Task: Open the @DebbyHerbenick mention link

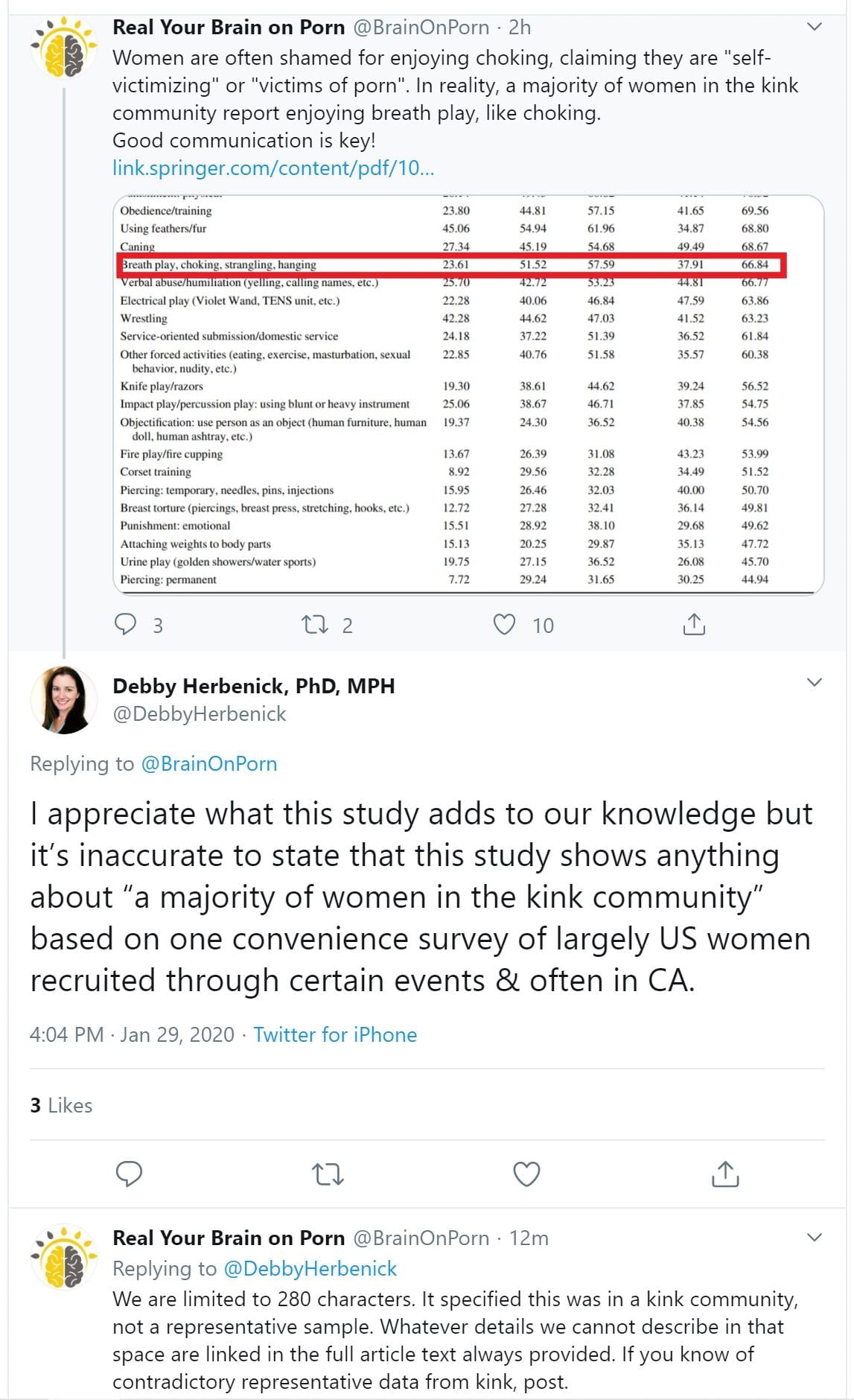Action: pos(310,1268)
